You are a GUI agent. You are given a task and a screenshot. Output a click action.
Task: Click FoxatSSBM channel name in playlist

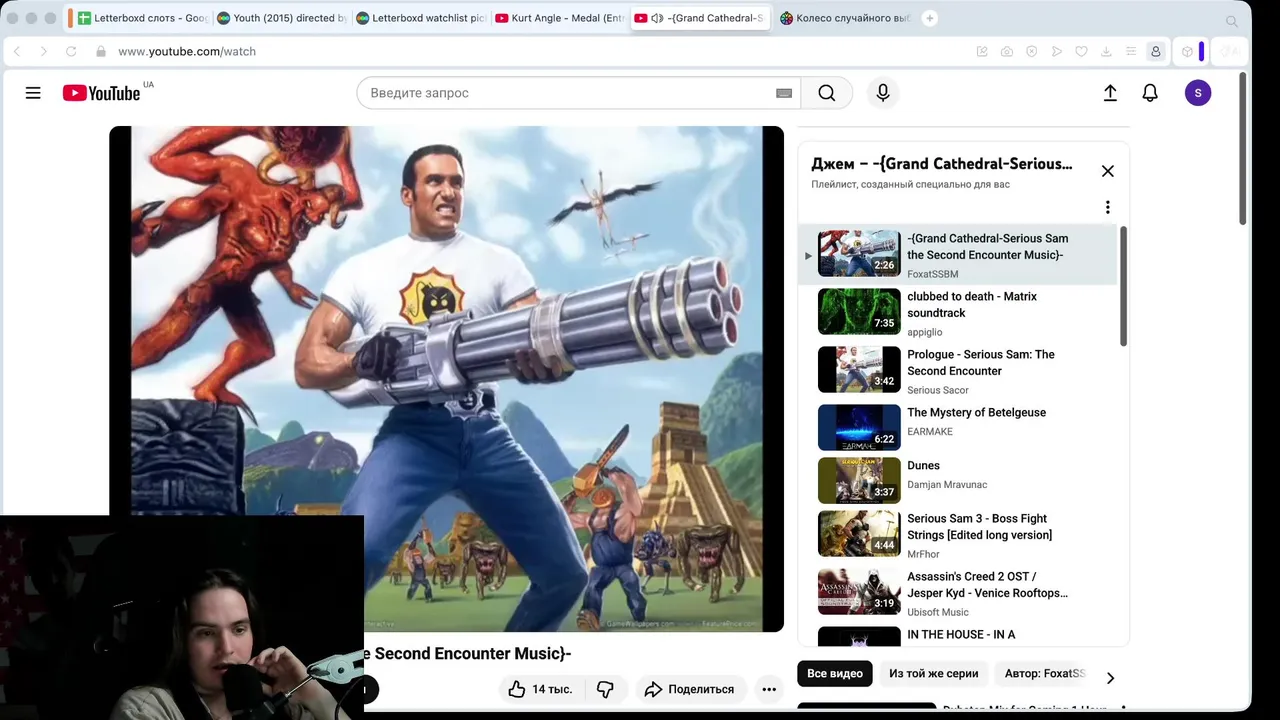click(932, 274)
